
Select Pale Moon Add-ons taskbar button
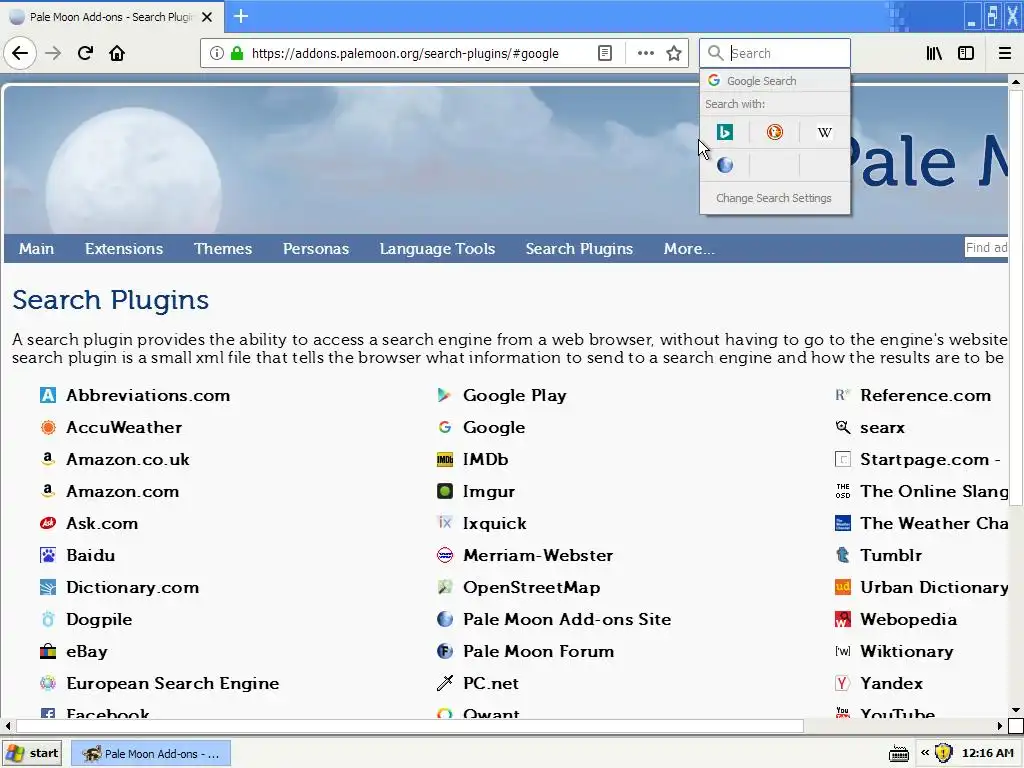150,753
